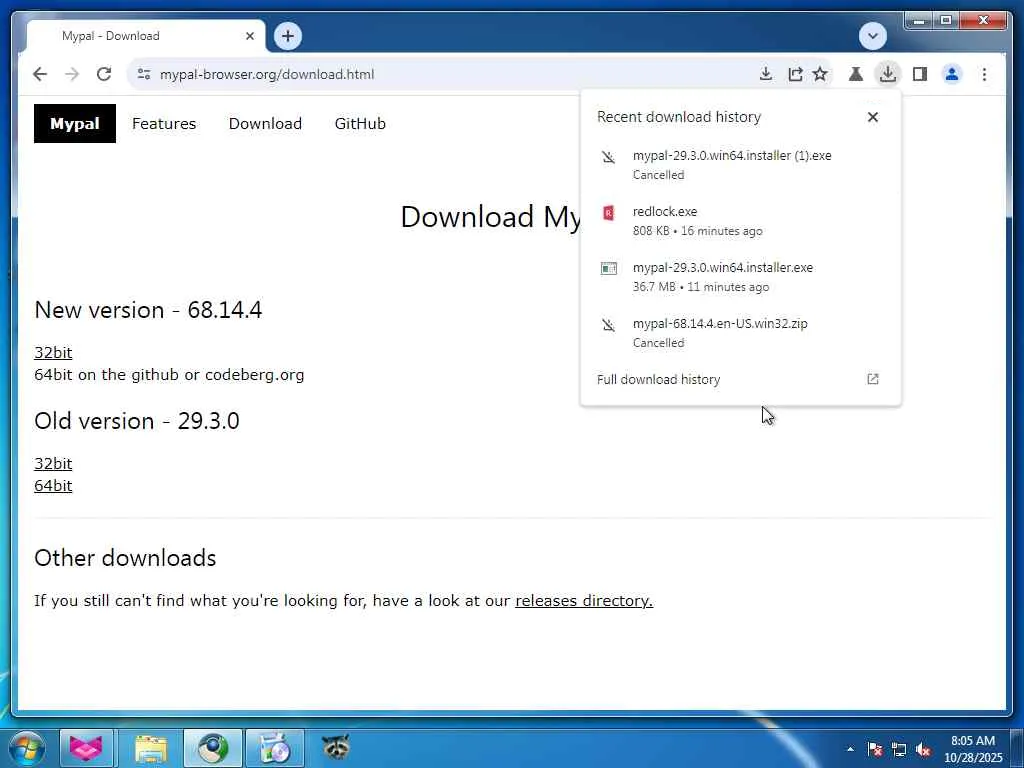Image resolution: width=1024 pixels, height=768 pixels.
Task: Close the Recent download history popup
Action: point(872,117)
